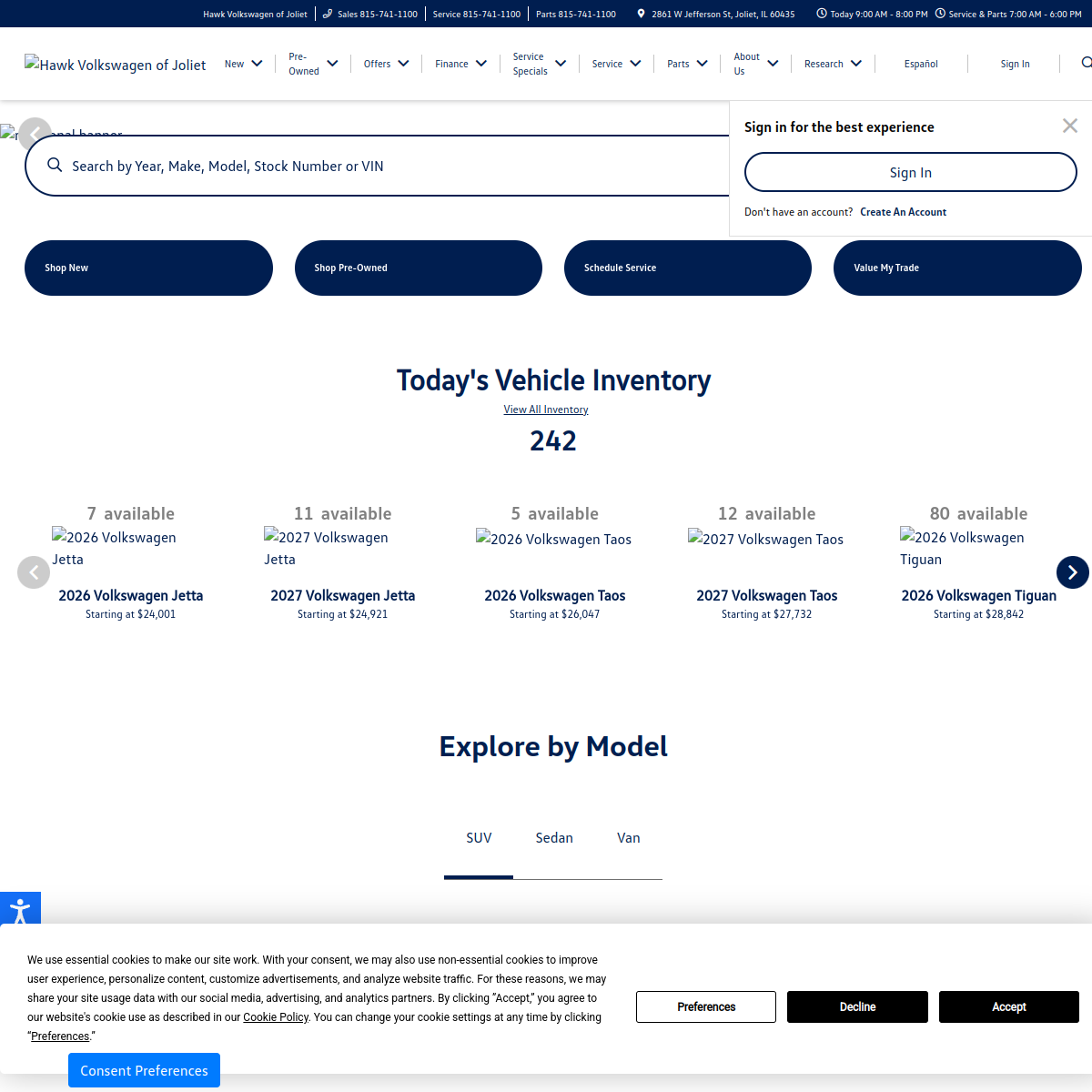Click the Hawk Volkswagen of Joliet logo

point(115,65)
